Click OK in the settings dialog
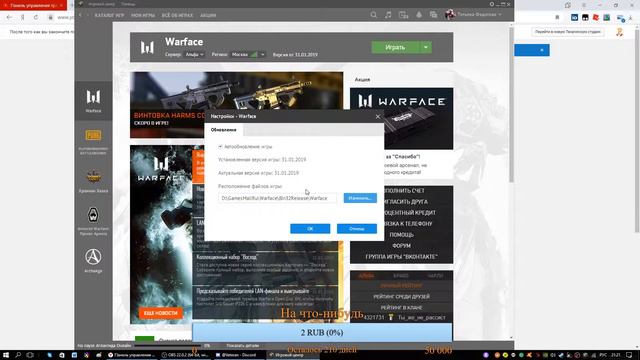The height and width of the screenshot is (360, 640). click(x=310, y=229)
